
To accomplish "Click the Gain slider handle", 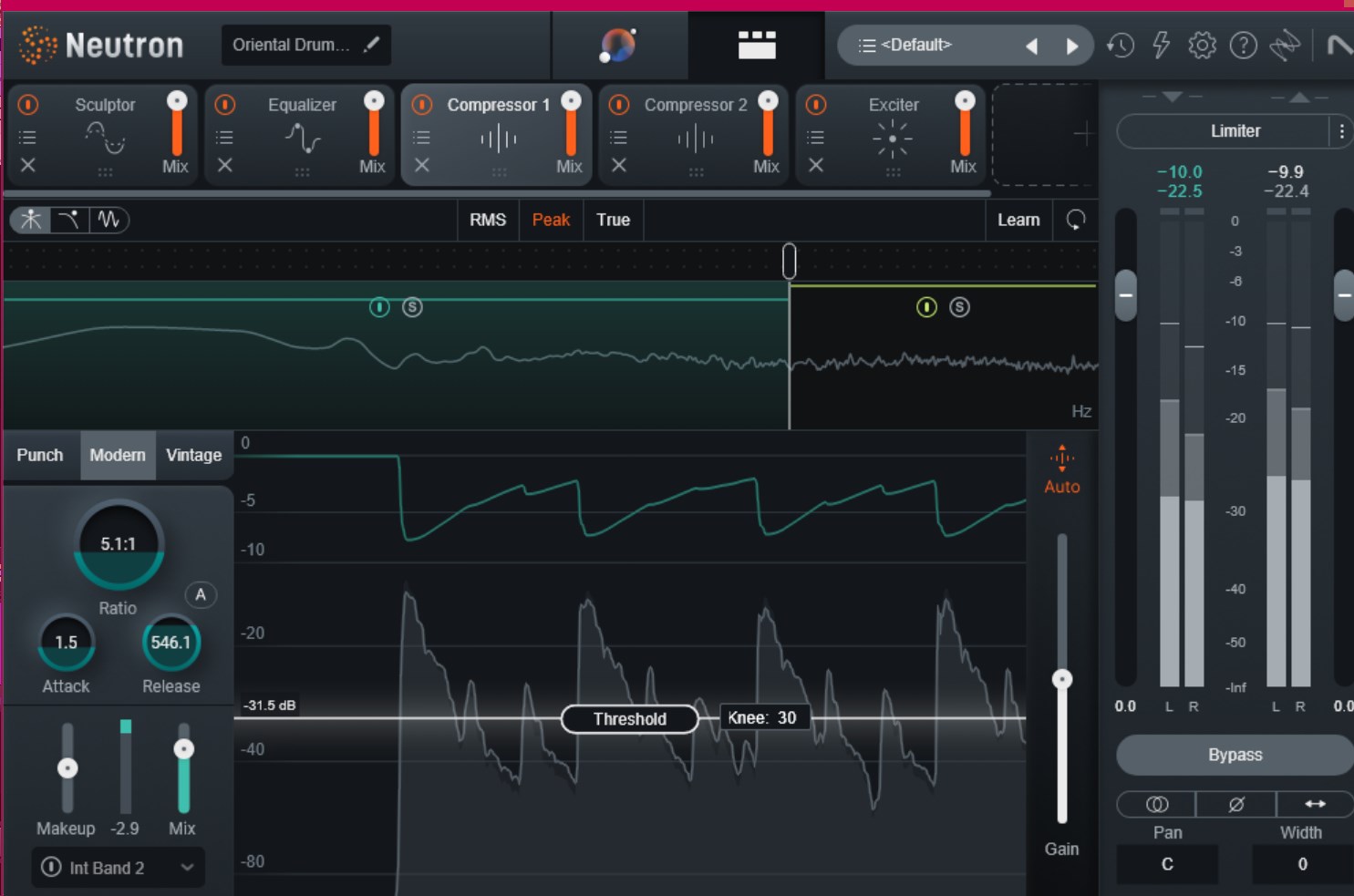I will tap(1062, 679).
